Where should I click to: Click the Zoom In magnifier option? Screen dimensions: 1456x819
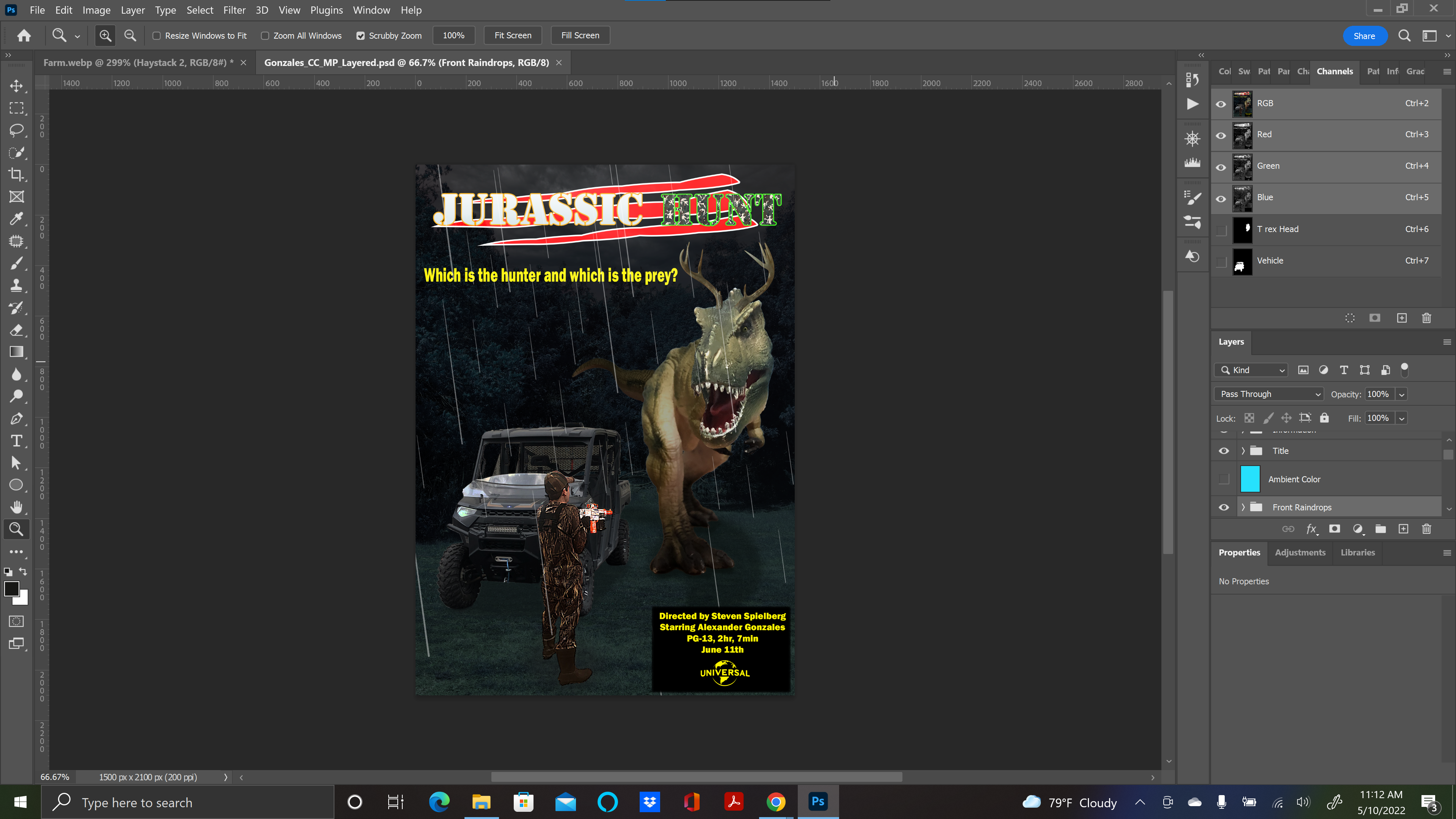(105, 36)
